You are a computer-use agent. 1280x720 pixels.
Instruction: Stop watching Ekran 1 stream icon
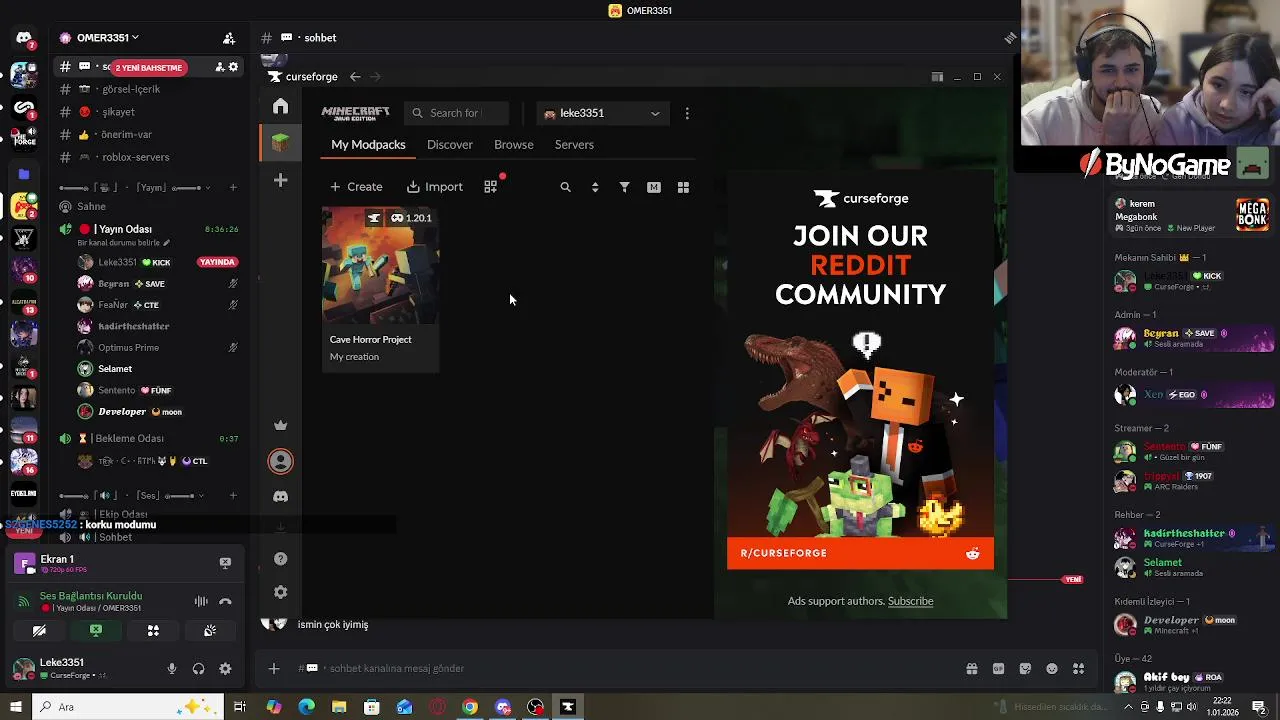[x=225, y=563]
